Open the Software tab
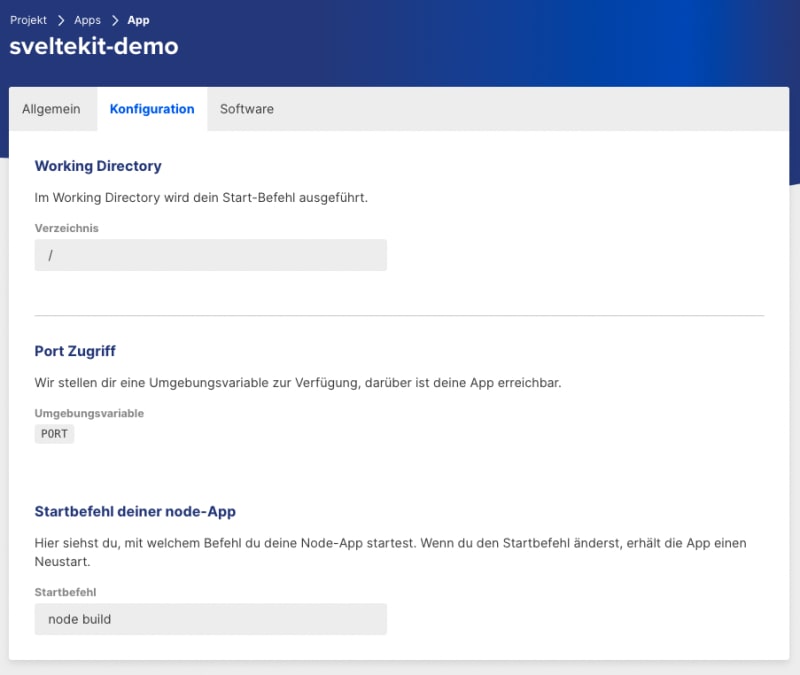 pos(247,109)
